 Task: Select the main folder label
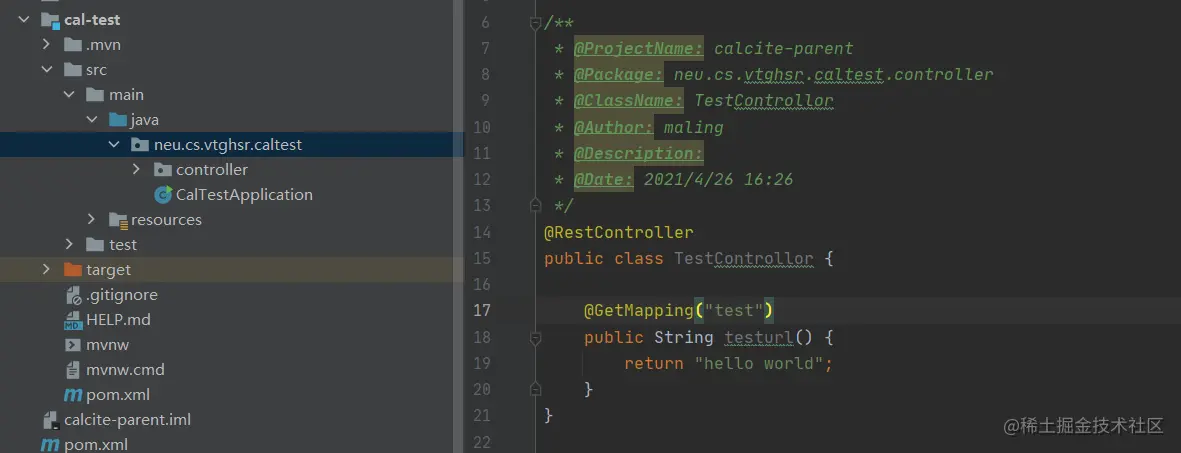(x=126, y=95)
